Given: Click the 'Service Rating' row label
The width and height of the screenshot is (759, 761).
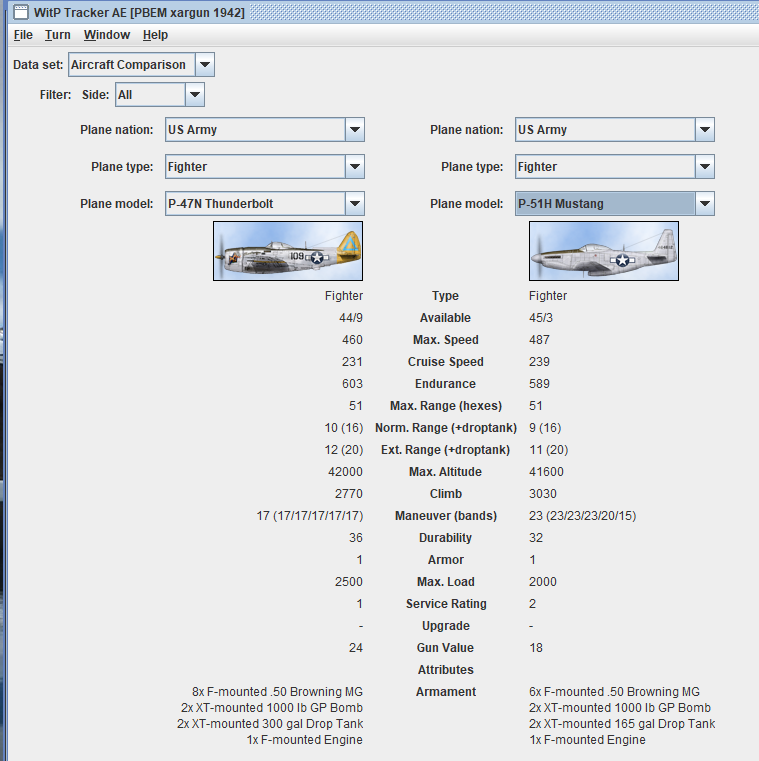Looking at the screenshot, I should 446,604.
